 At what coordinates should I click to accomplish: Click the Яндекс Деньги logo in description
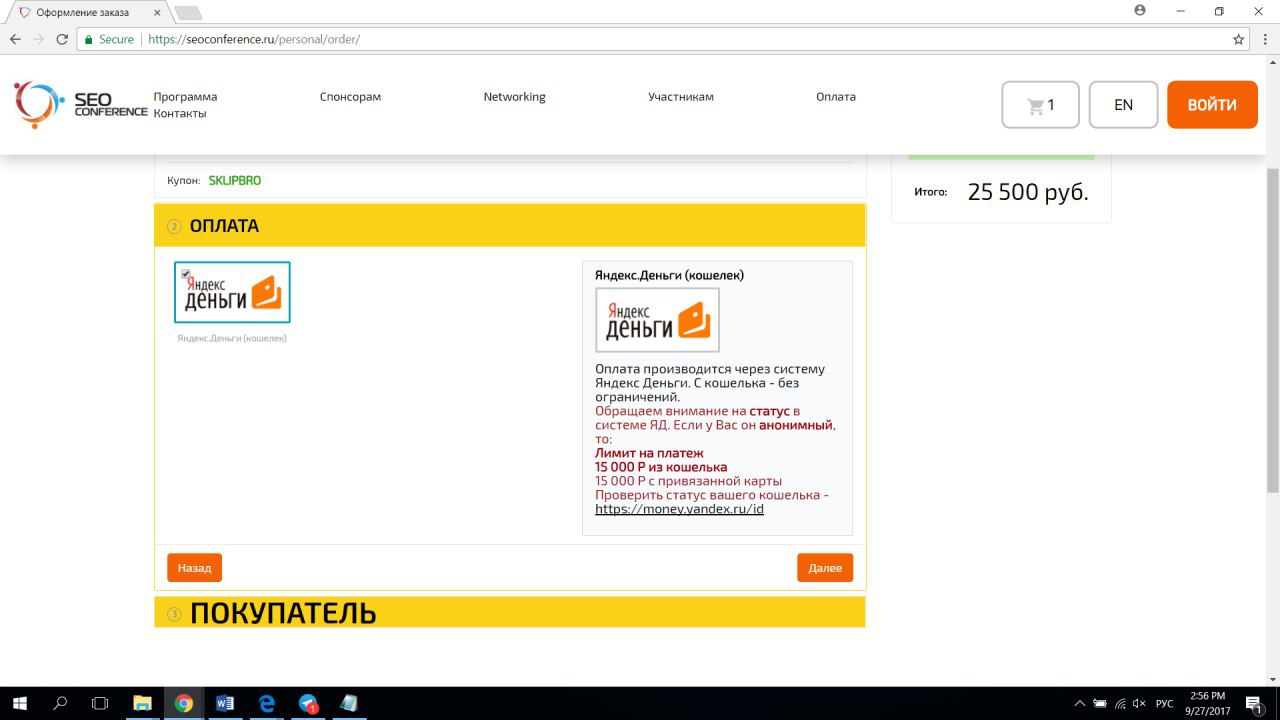tap(657, 320)
